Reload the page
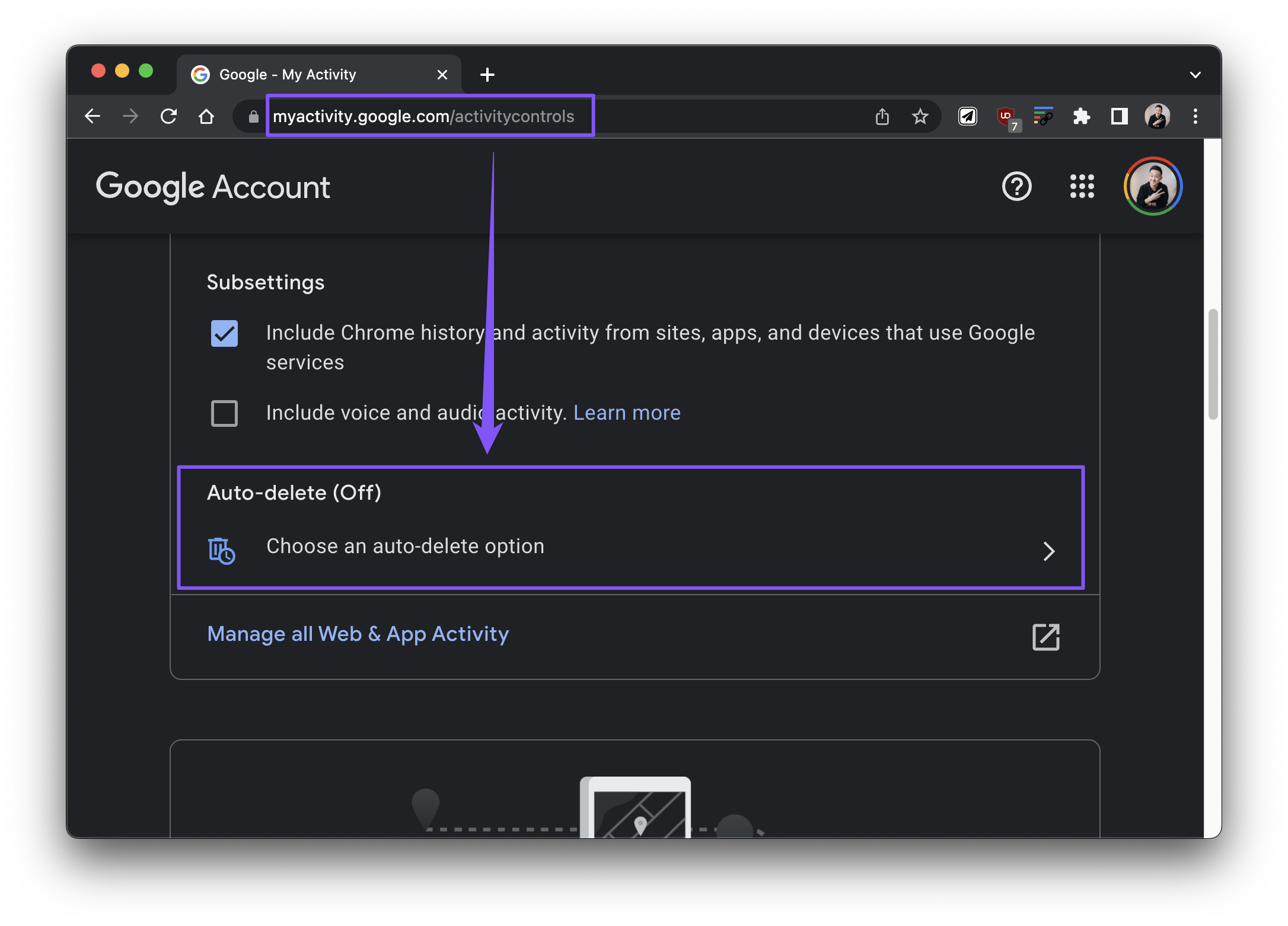 [x=168, y=116]
